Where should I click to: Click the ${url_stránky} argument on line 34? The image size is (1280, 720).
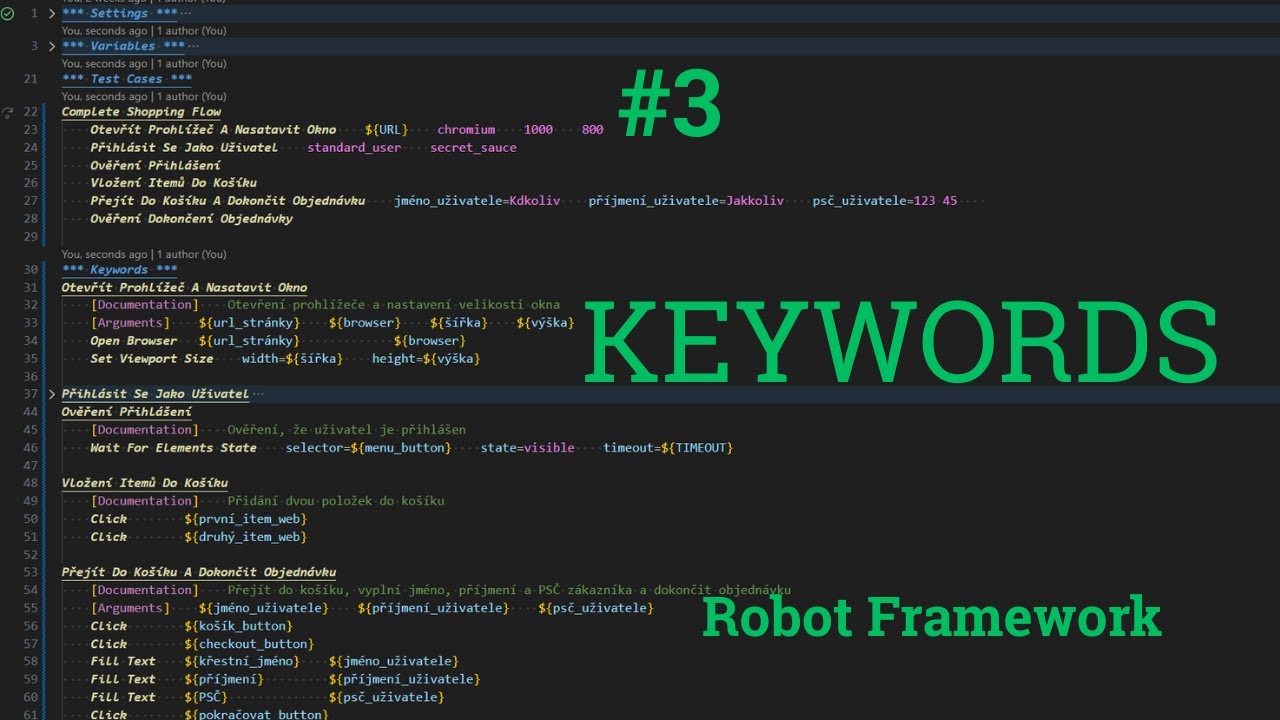point(250,341)
